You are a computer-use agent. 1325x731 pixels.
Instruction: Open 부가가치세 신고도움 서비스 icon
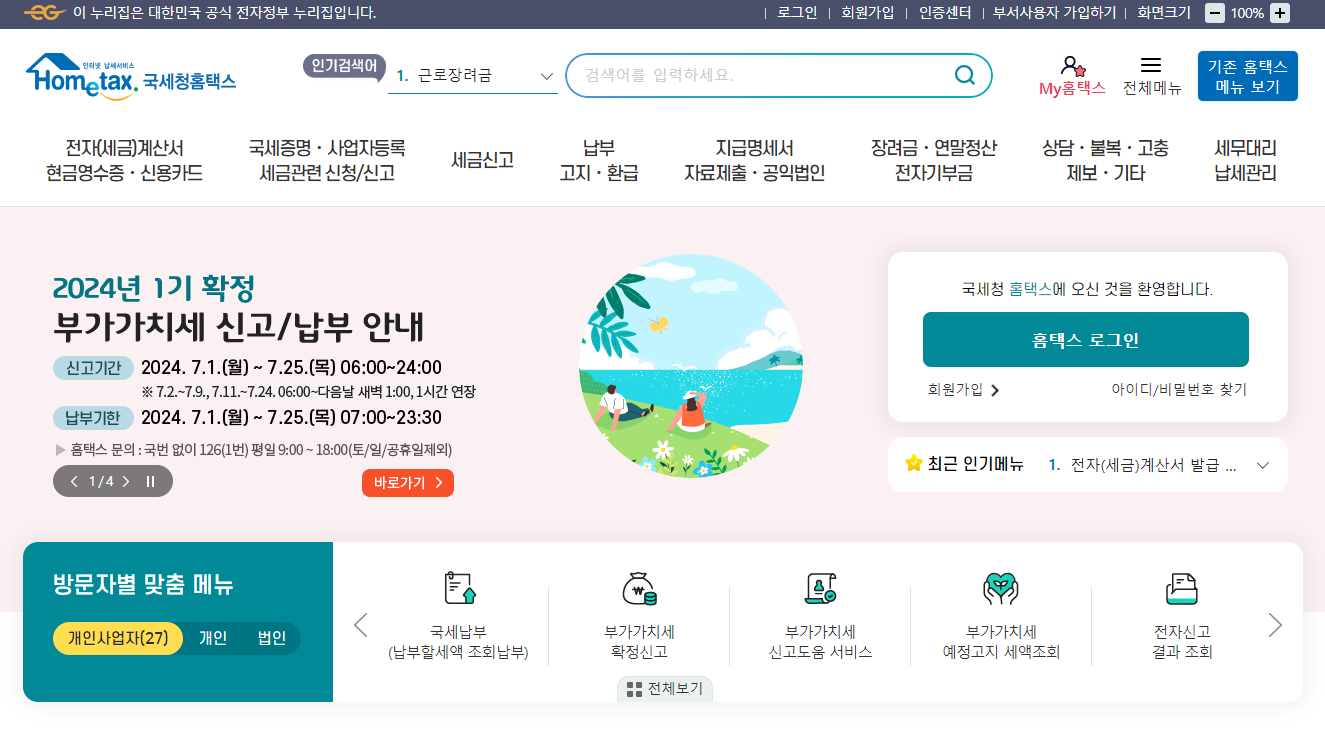pos(820,586)
